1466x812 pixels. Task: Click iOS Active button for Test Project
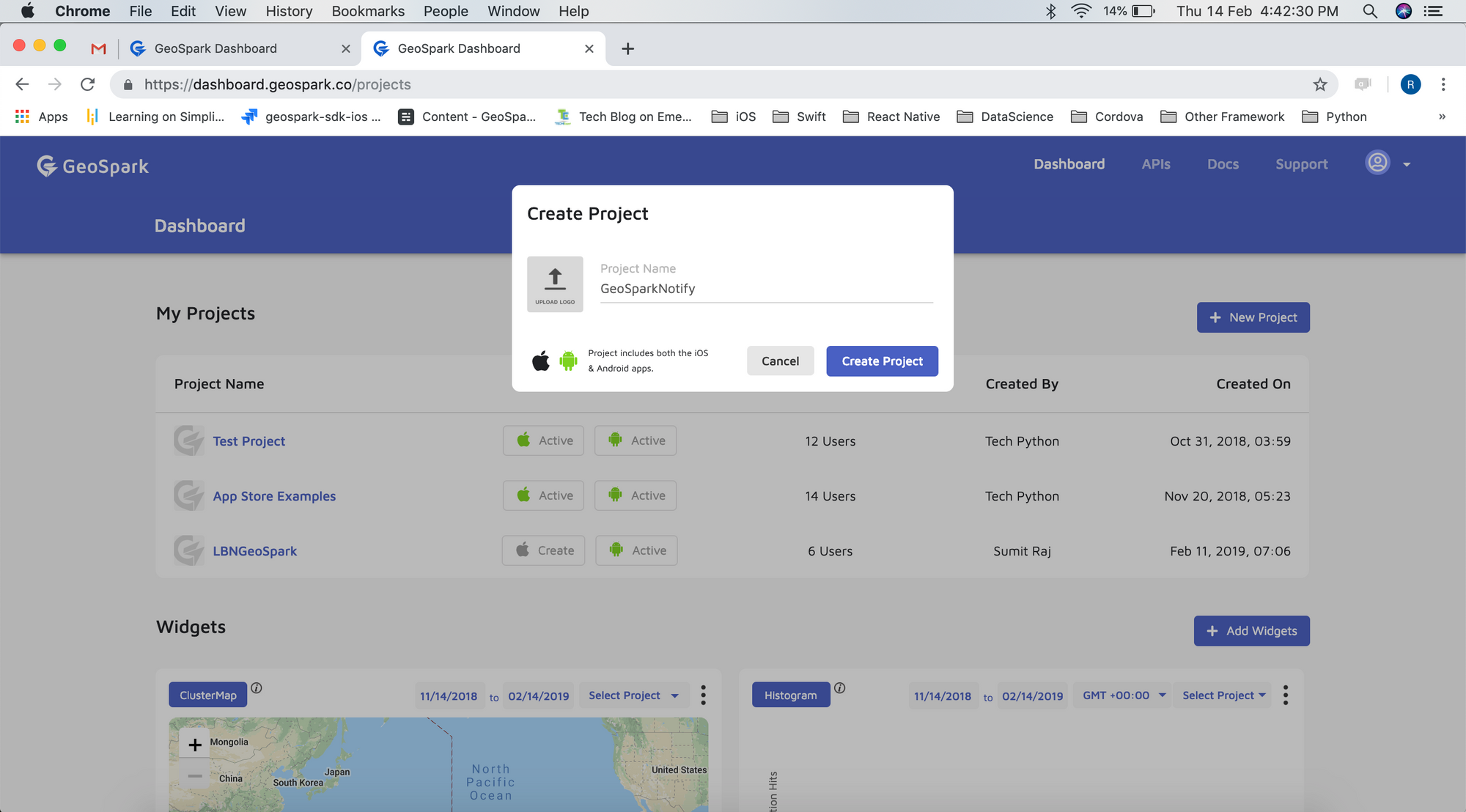click(x=543, y=440)
